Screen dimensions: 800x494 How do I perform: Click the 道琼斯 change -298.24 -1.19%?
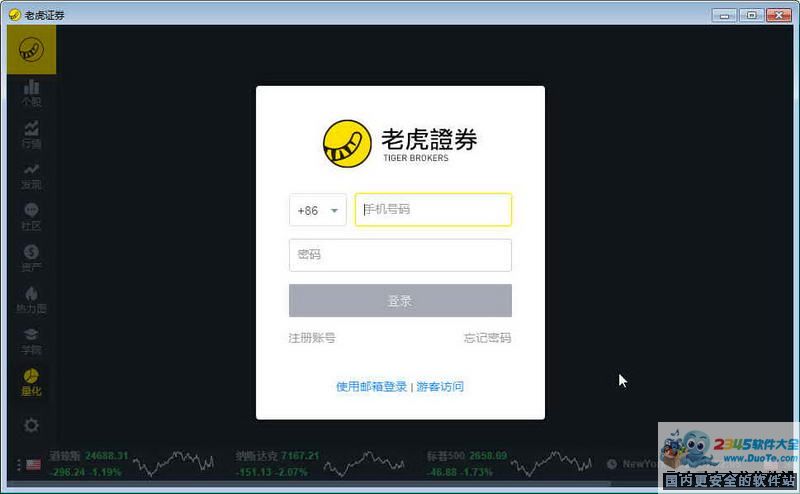[x=86, y=472]
